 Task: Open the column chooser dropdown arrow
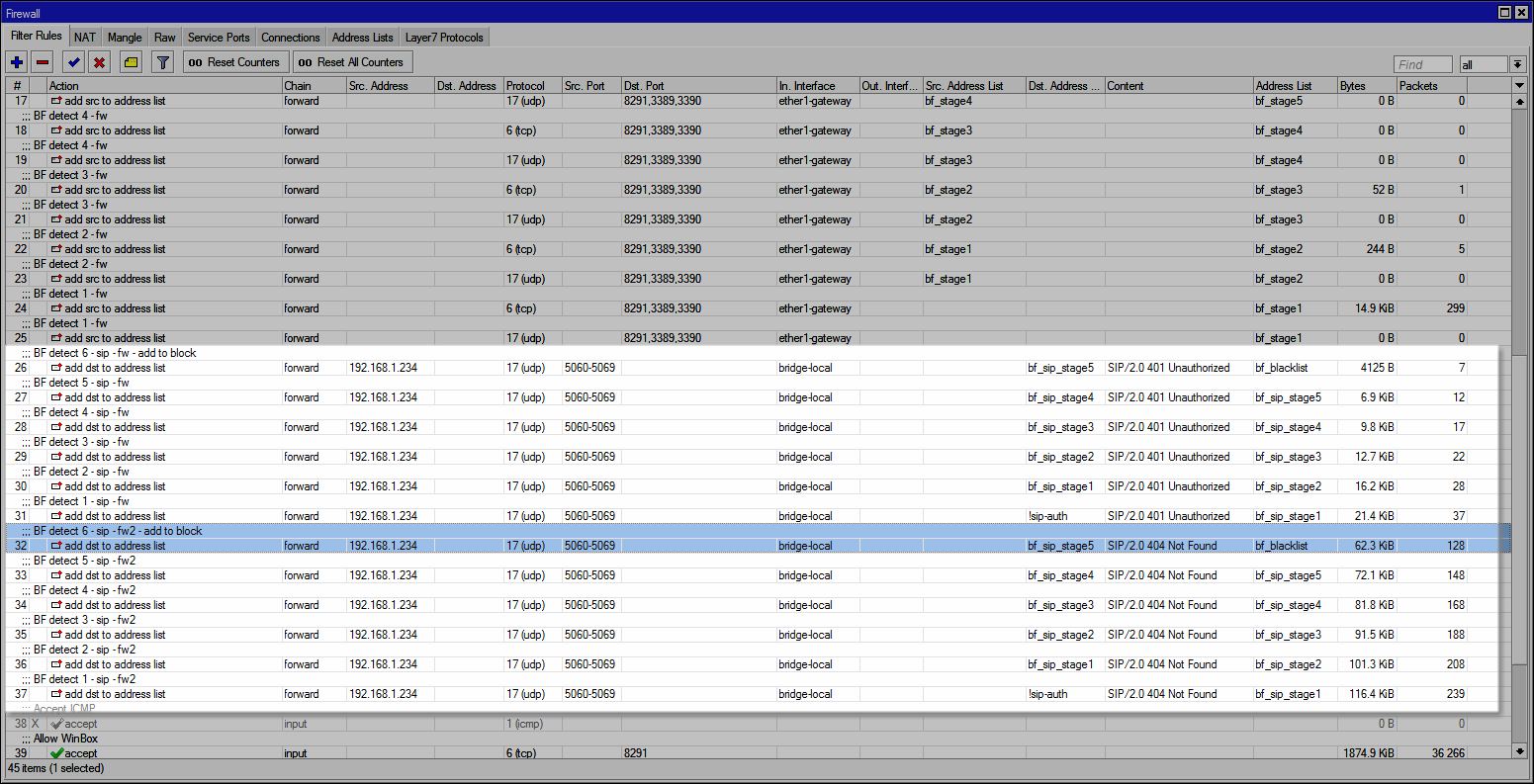pyautogui.click(x=1520, y=86)
